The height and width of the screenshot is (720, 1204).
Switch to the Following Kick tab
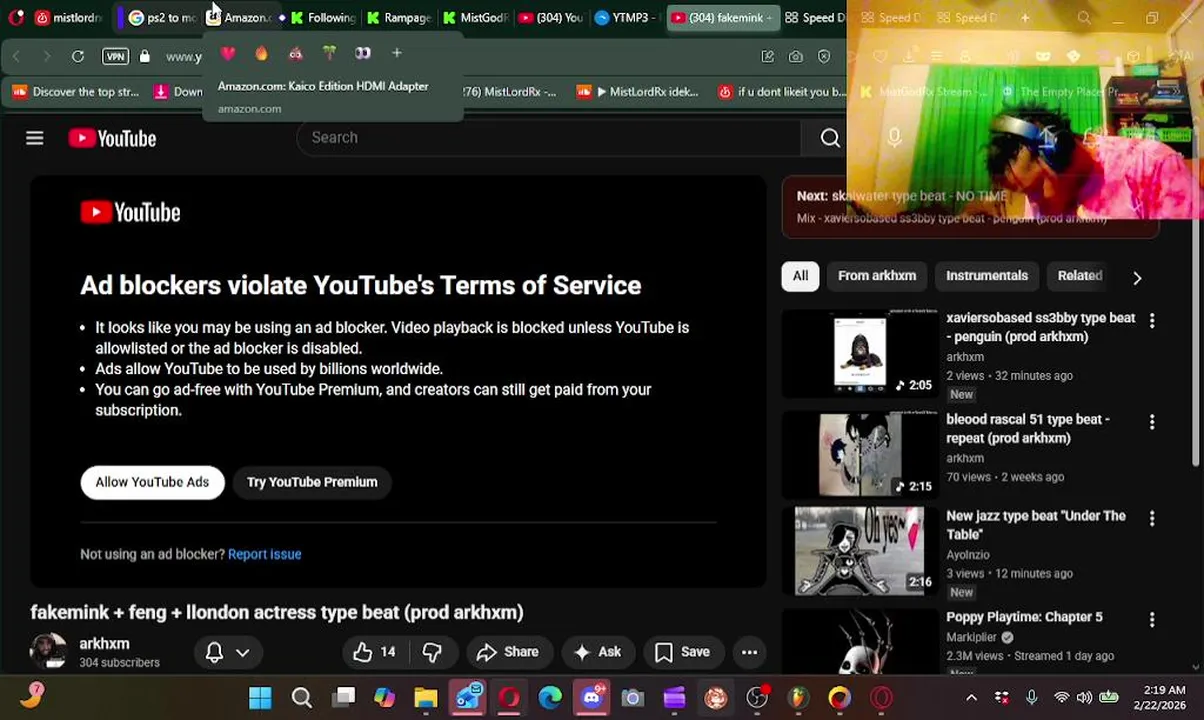pos(322,17)
